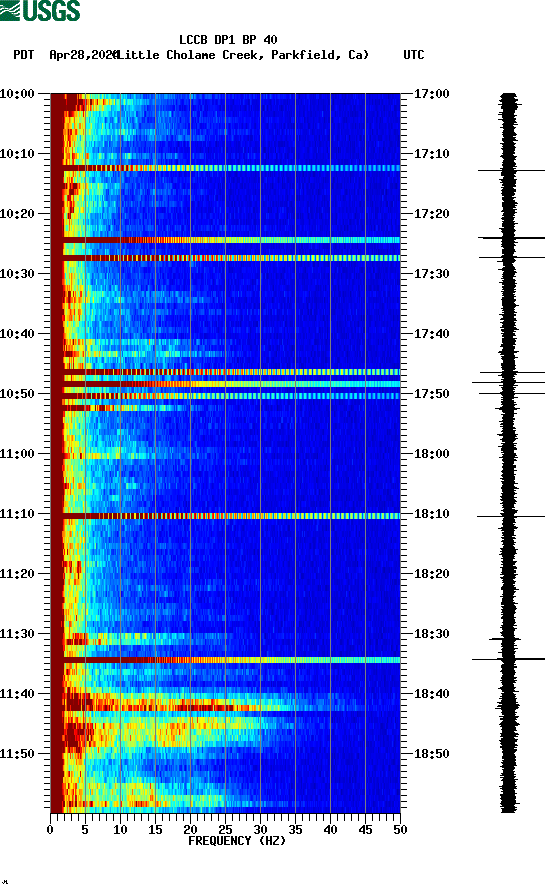Image resolution: width=552 pixels, height=893 pixels.
Task: Click the '18:10' UTC time label
Action: (431, 514)
